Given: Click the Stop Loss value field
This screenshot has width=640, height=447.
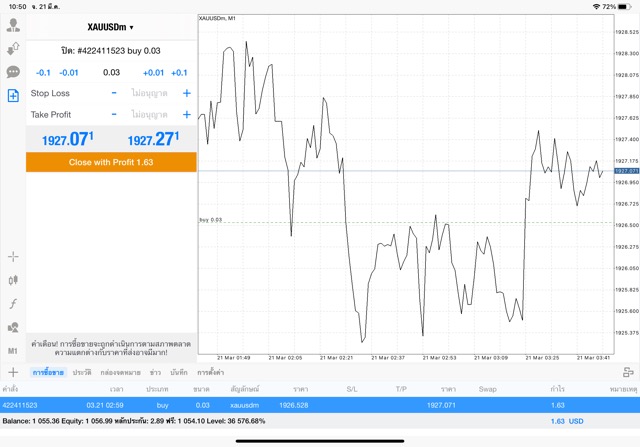Looking at the screenshot, I should 150,93.
